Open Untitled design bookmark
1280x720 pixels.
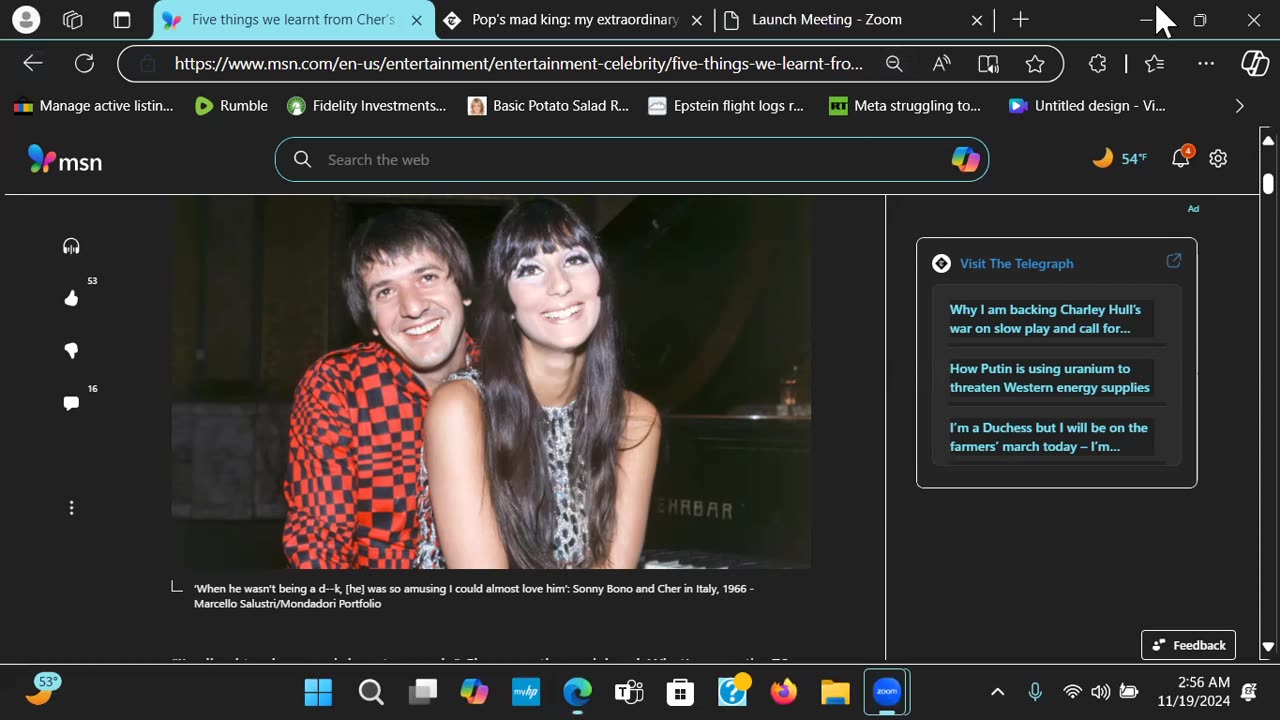(1087, 105)
